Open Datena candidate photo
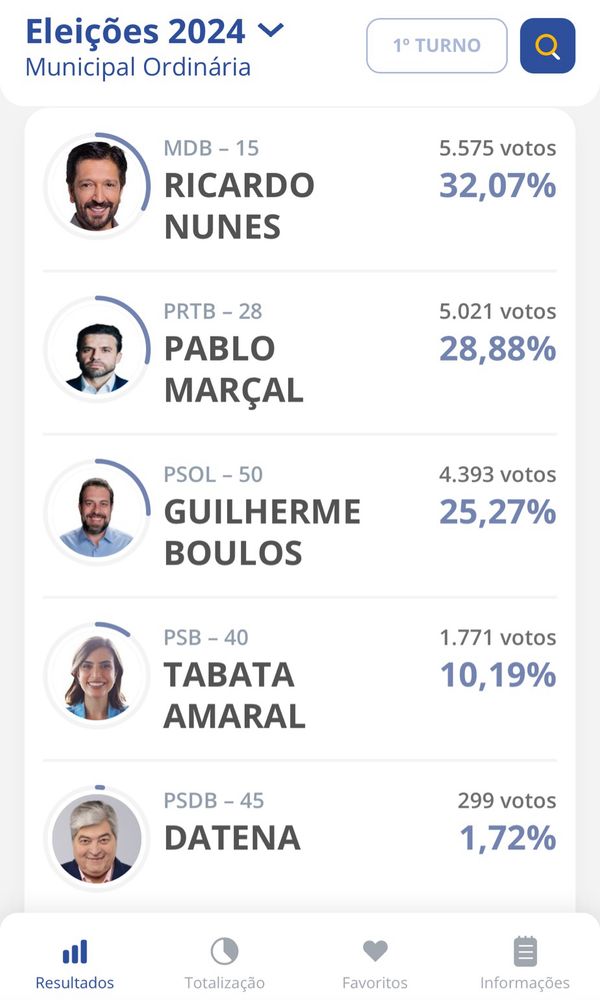Viewport: 600px width, 1000px height. click(97, 839)
